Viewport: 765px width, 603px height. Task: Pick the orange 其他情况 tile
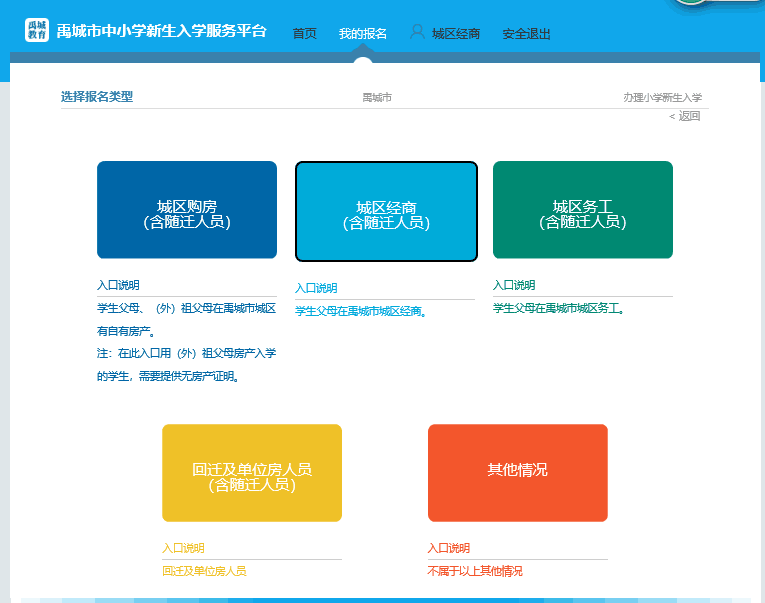(517, 473)
